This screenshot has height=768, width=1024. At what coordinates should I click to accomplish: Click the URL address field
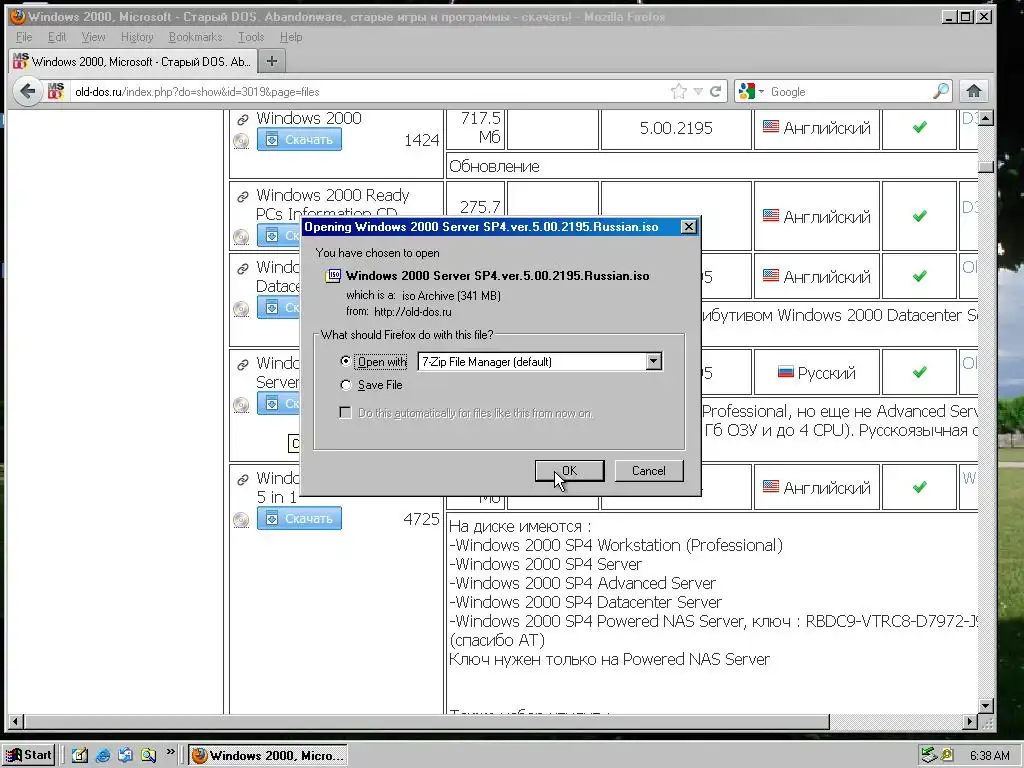pos(369,91)
